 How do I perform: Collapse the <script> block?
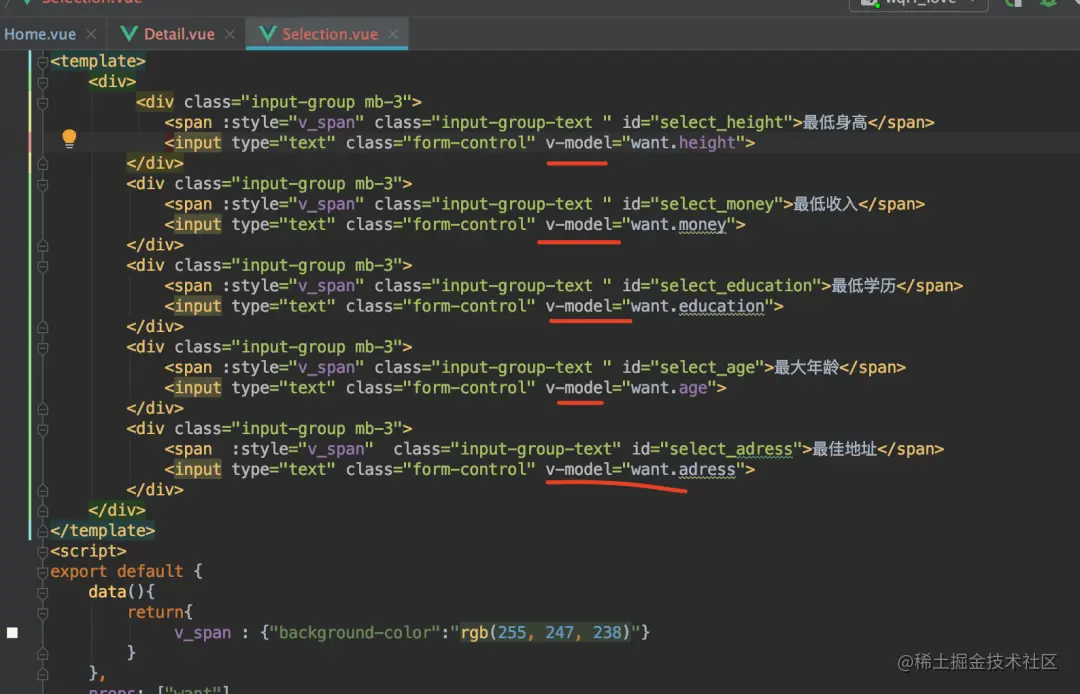point(43,552)
